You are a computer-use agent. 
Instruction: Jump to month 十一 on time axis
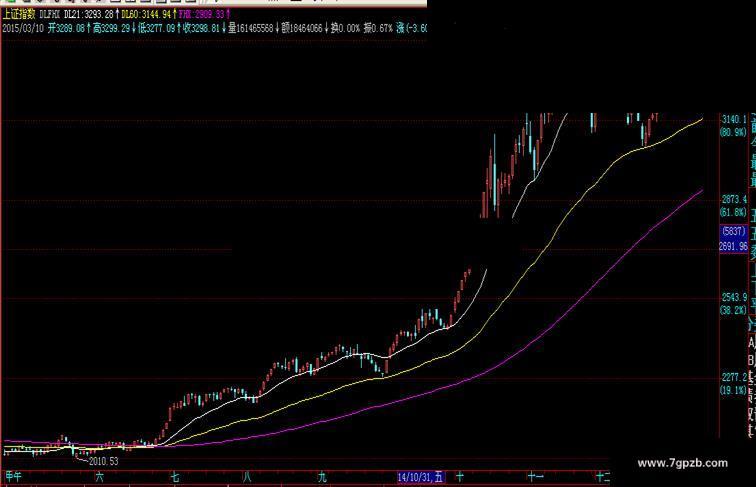pos(536,477)
